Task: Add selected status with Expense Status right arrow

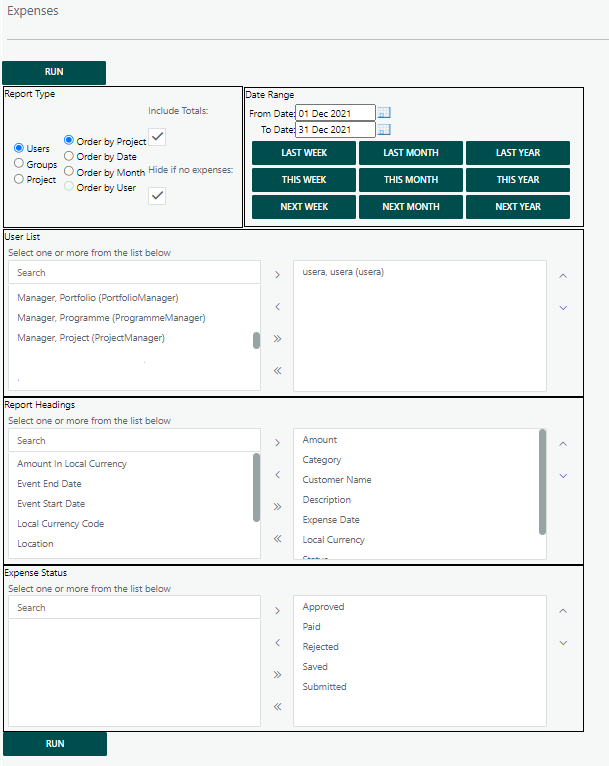Action: pos(277,611)
